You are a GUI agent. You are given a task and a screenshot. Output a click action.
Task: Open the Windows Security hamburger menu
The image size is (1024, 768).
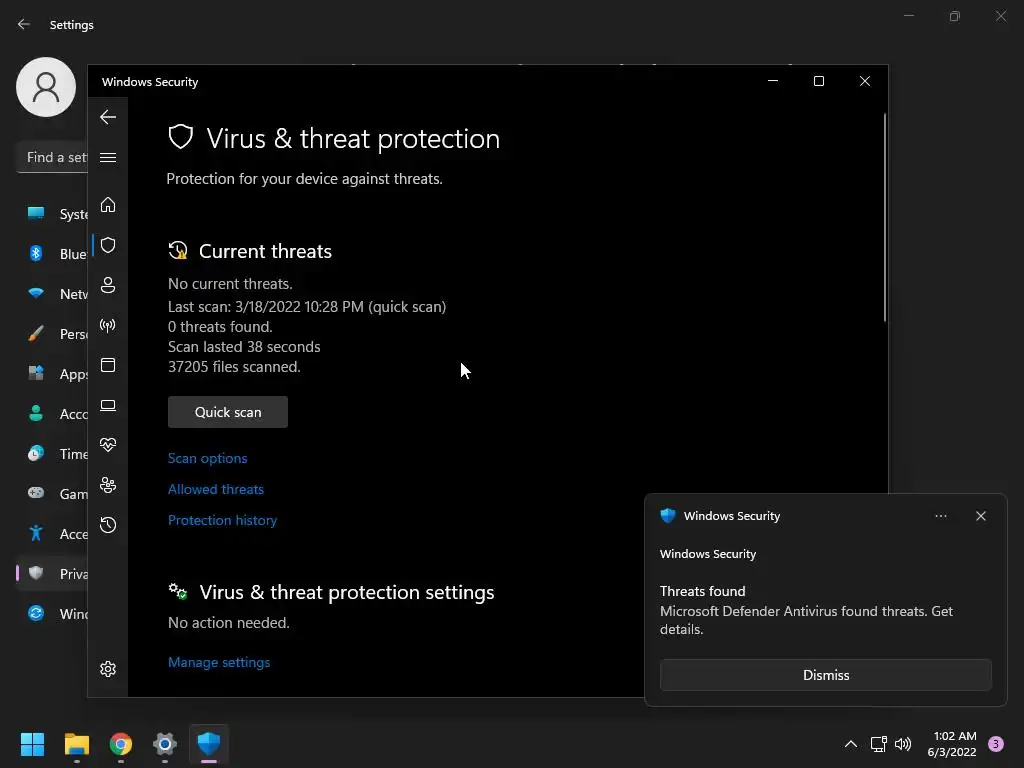click(x=108, y=157)
